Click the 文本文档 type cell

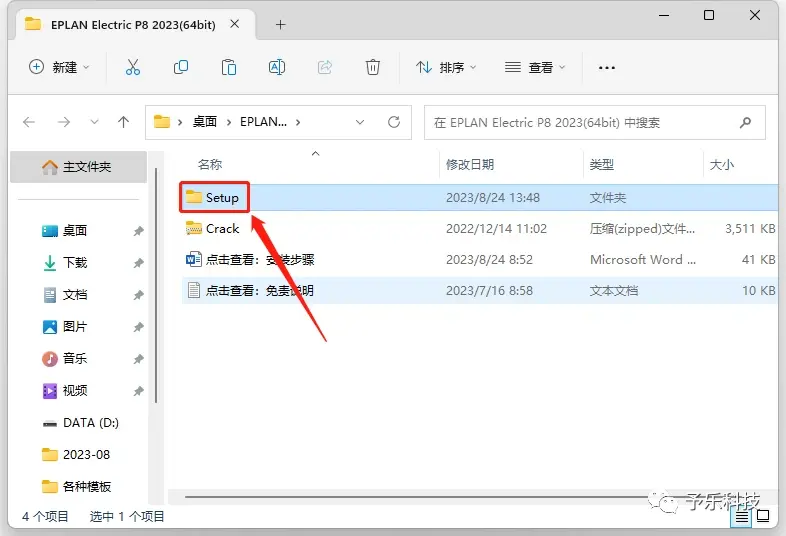[x=614, y=291]
